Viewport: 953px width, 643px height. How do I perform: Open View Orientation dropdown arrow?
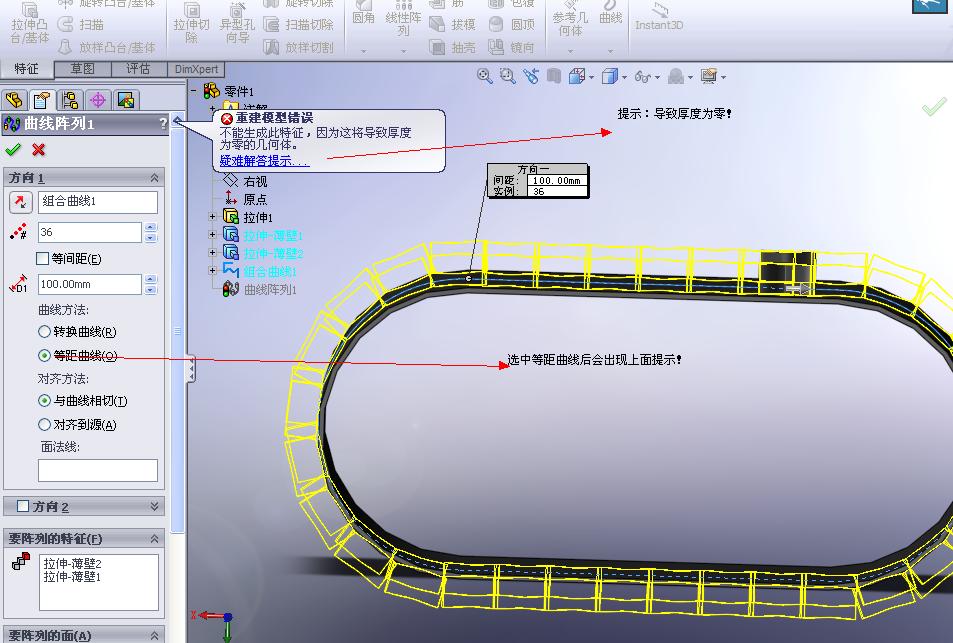(591, 77)
